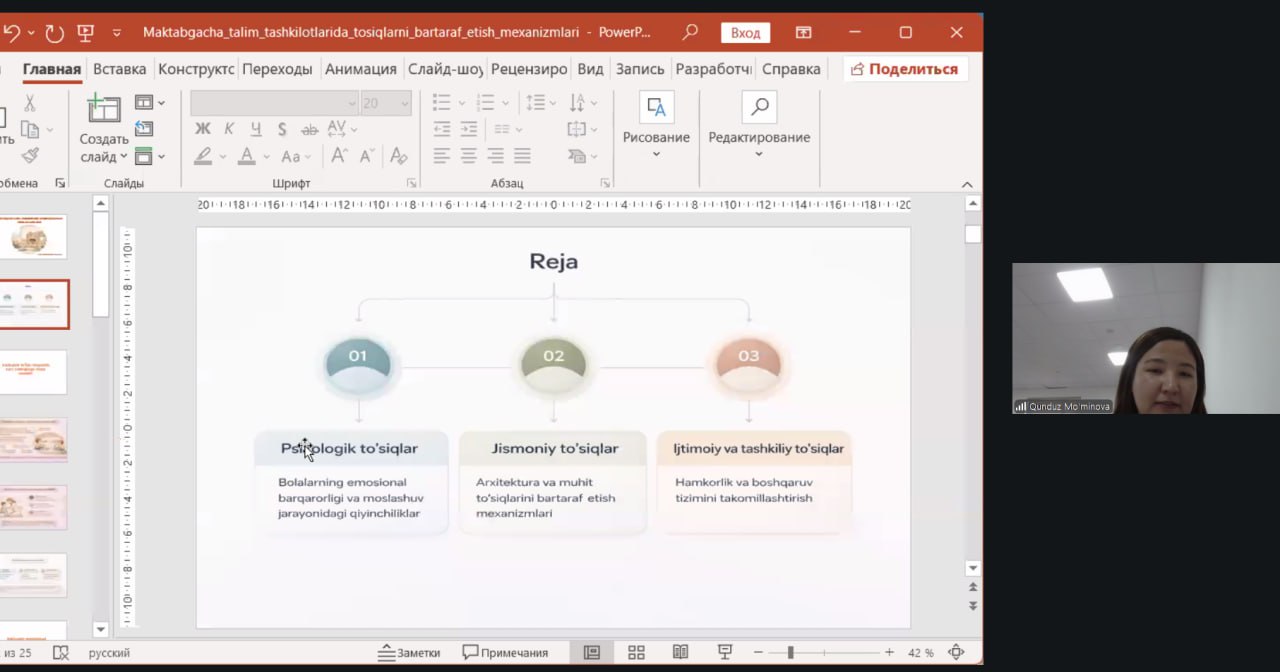The height and width of the screenshot is (672, 1280).
Task: Click spell check icon in status bar
Action: click(61, 653)
